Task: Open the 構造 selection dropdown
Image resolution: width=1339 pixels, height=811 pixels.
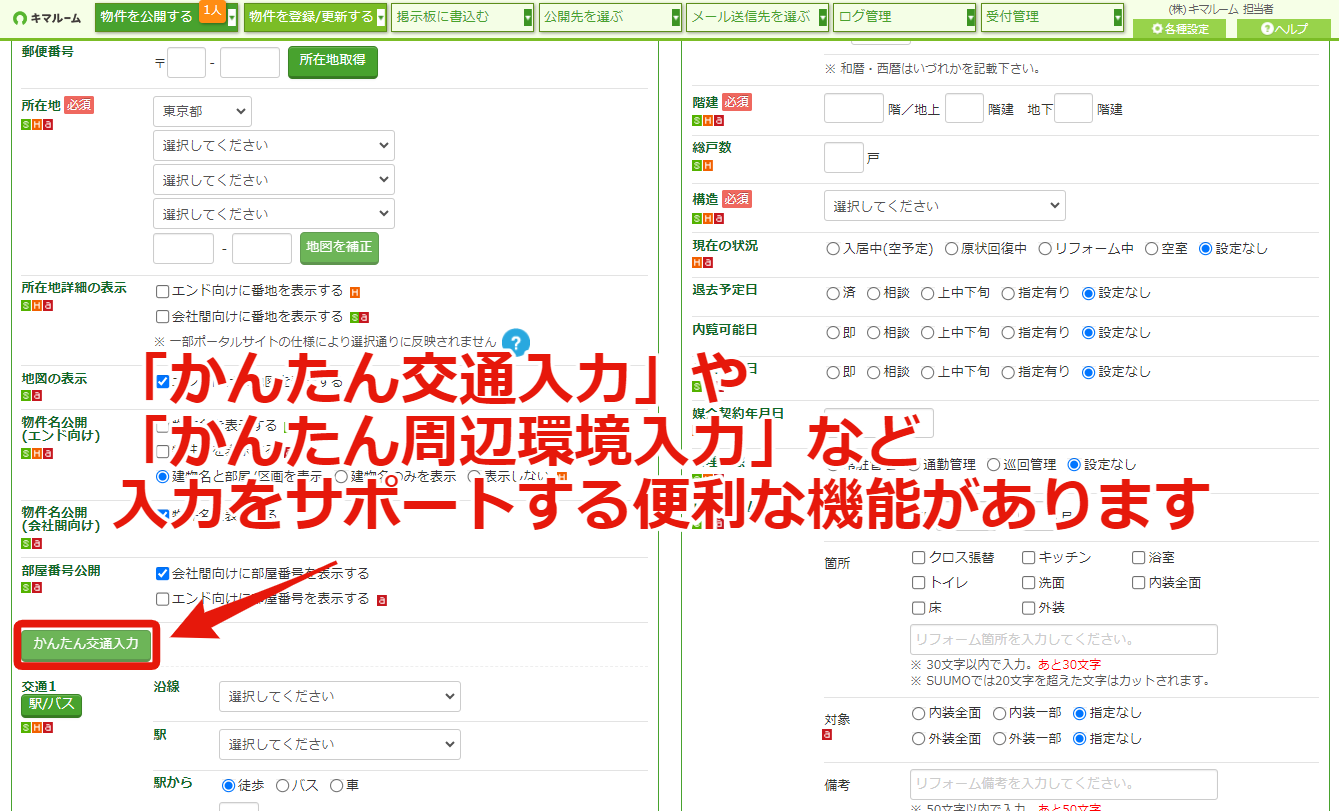Action: pos(945,205)
